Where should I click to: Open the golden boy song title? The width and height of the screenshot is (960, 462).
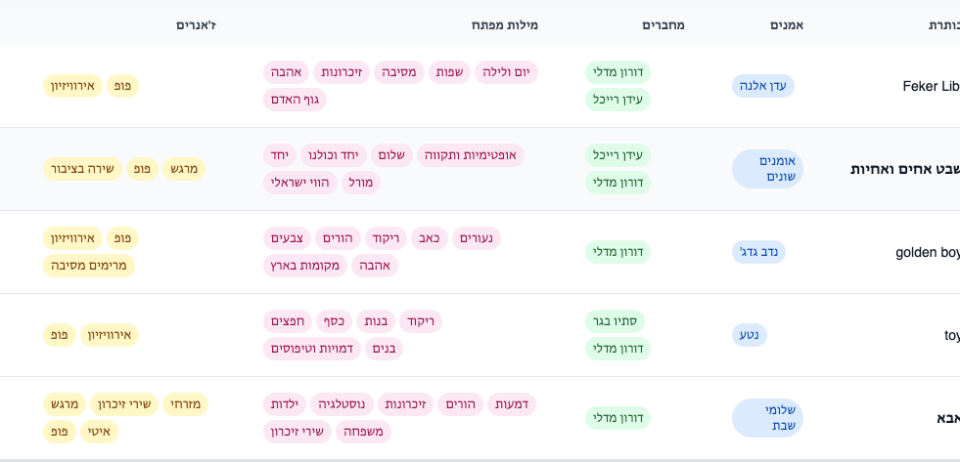(x=927, y=252)
